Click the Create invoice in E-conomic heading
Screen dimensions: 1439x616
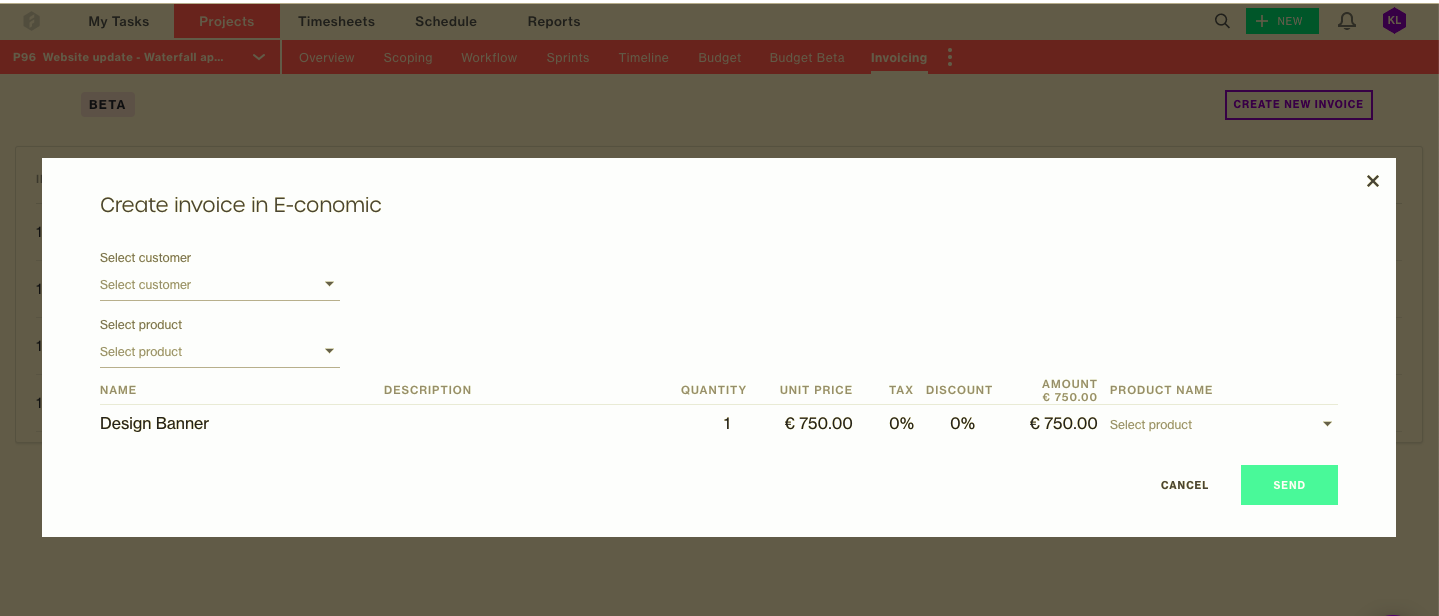[x=241, y=205]
